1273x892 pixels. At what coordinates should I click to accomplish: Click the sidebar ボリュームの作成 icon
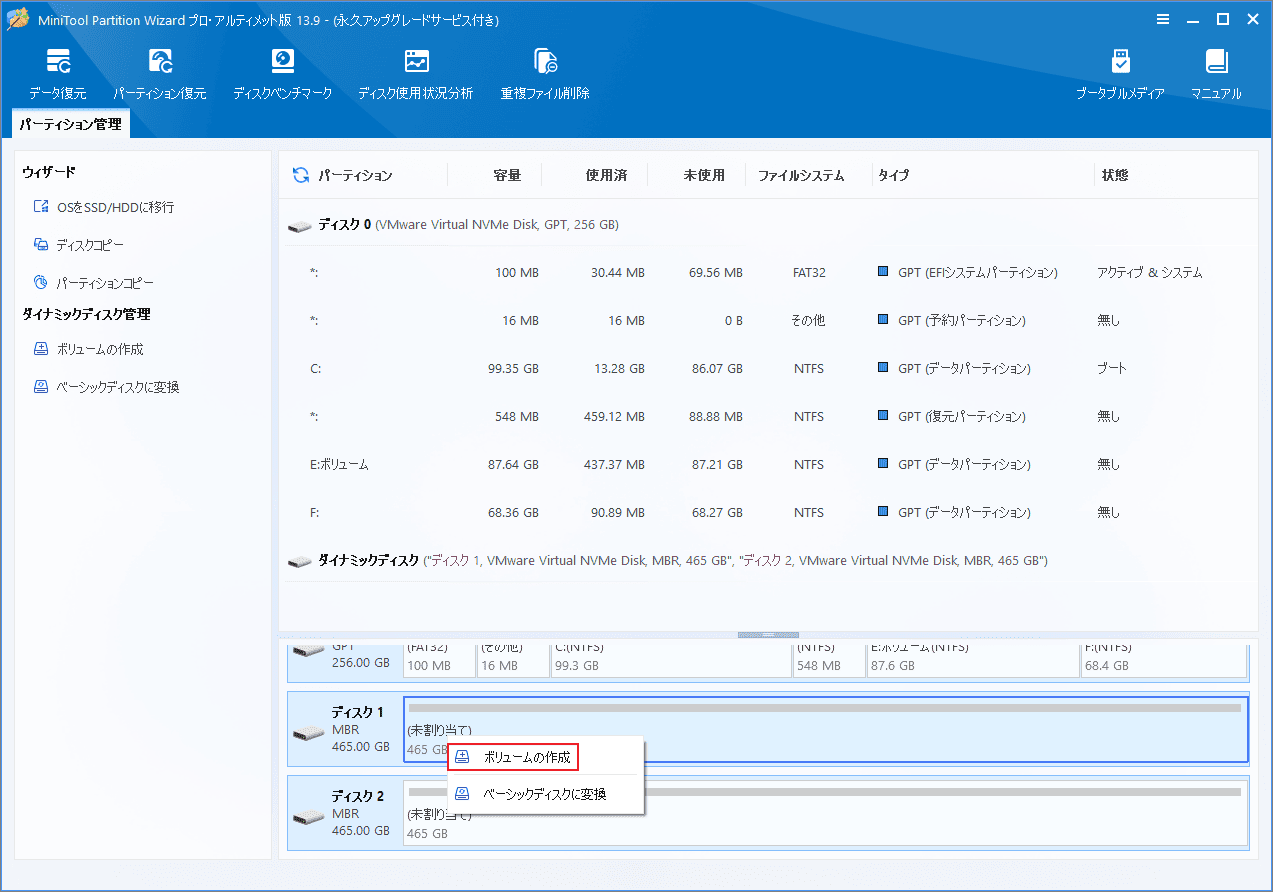[x=41, y=349]
